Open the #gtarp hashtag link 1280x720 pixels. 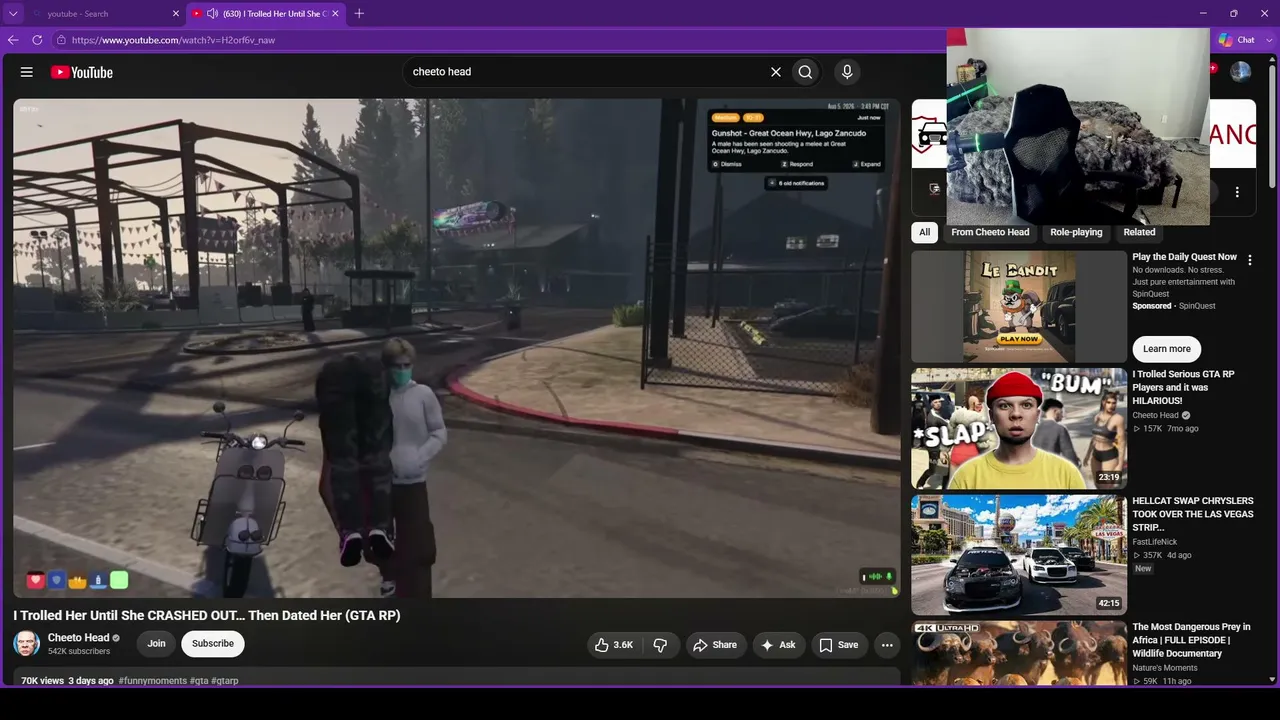(225, 681)
